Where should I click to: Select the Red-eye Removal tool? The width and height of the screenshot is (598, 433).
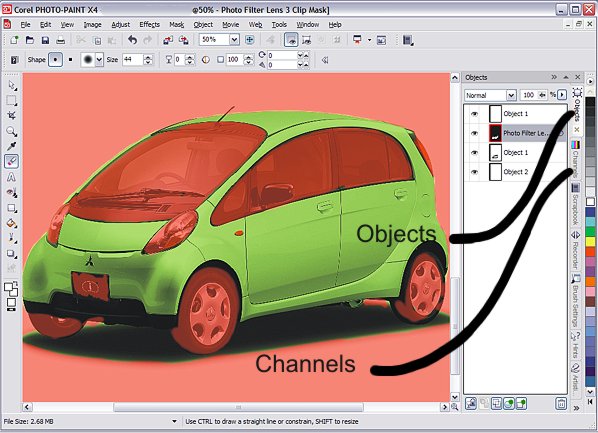pos(12,193)
